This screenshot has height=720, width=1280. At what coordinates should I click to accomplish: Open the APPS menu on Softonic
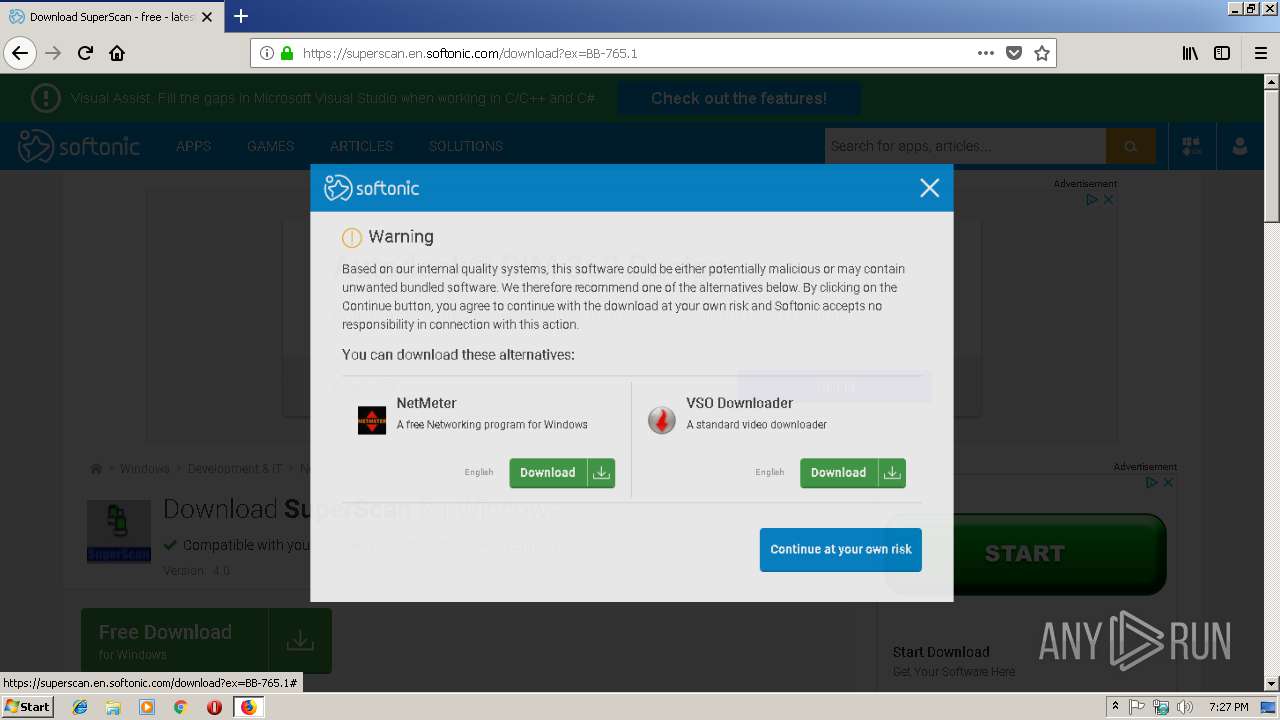click(x=193, y=146)
